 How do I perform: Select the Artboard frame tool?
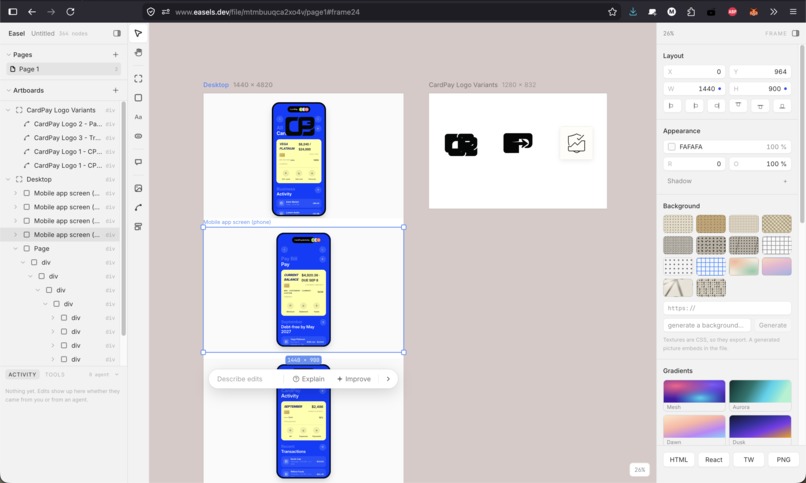point(138,79)
